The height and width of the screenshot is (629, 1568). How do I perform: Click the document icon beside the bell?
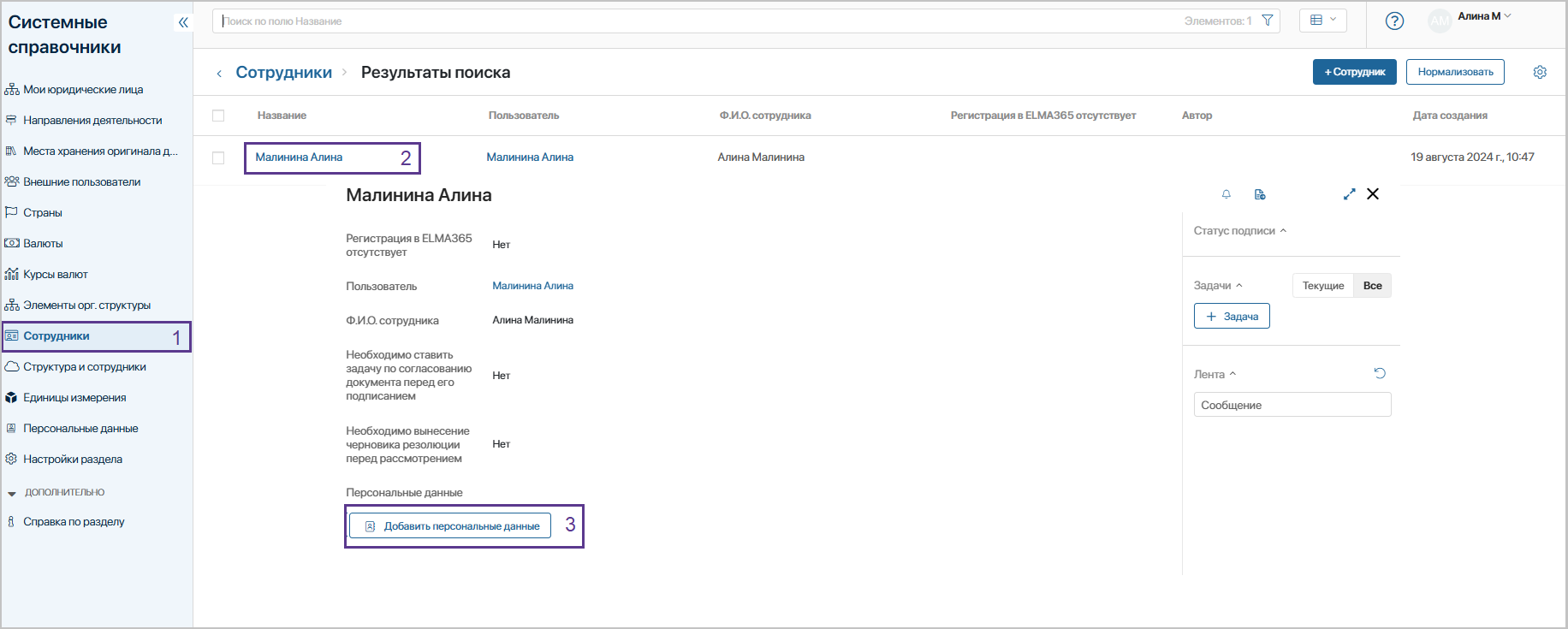1259,194
